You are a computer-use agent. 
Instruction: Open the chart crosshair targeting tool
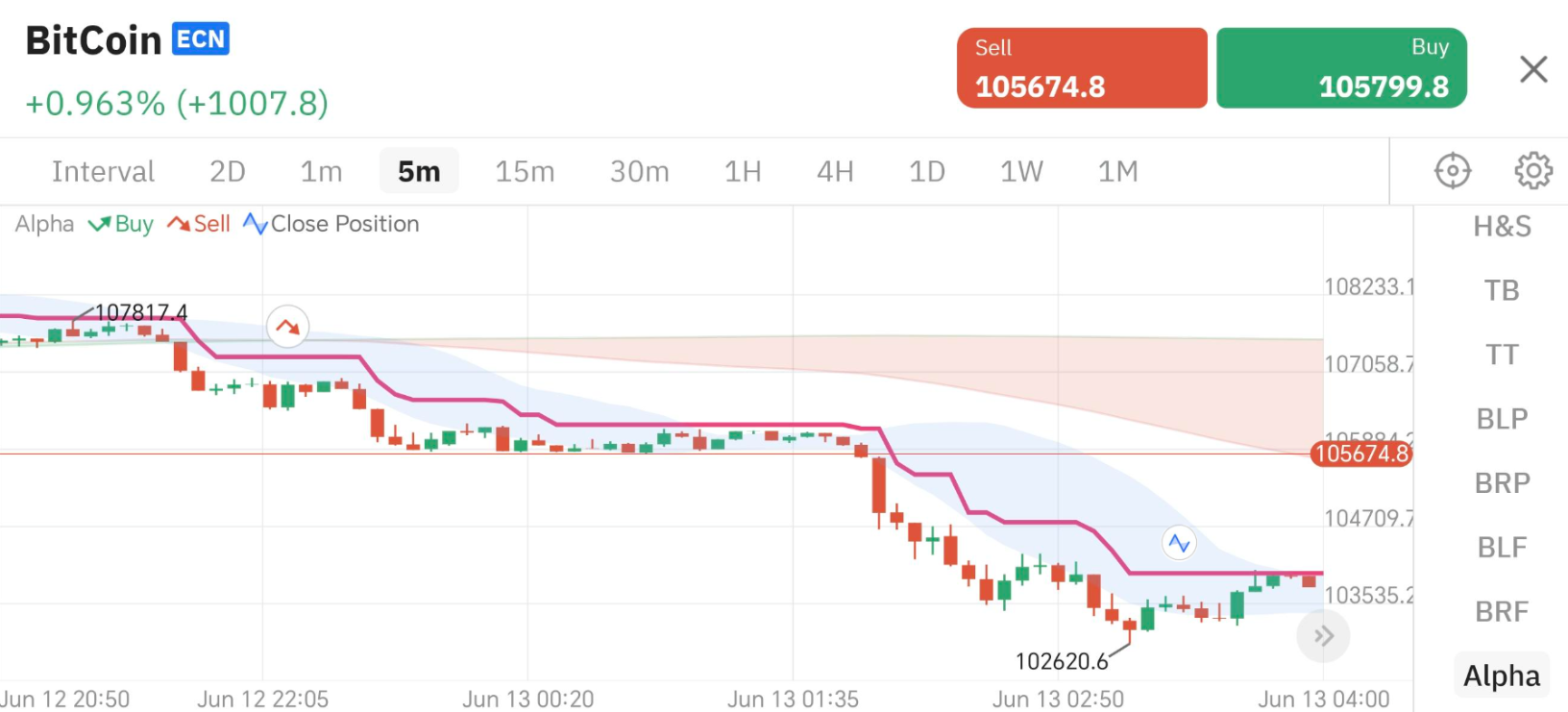1452,170
